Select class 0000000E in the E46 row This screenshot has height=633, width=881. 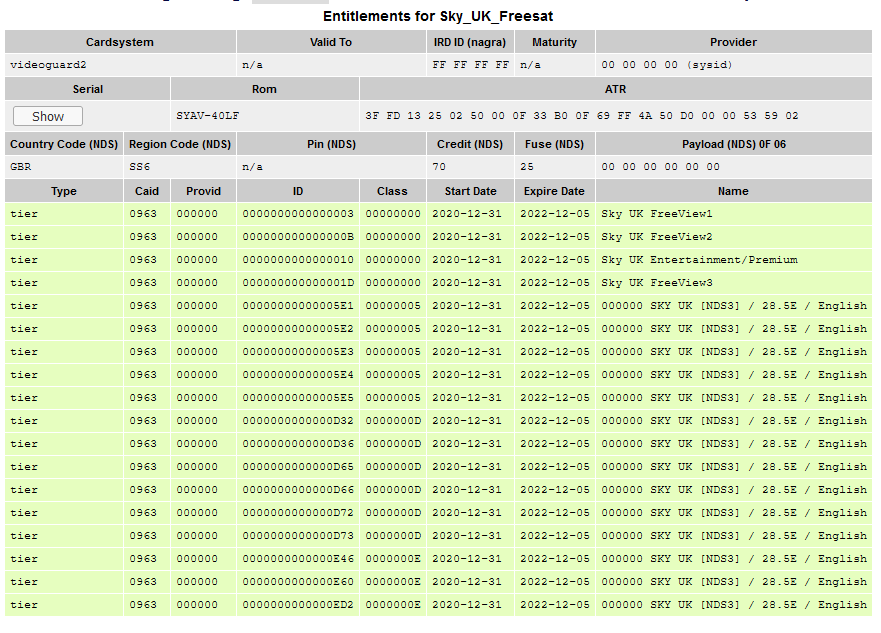[393, 559]
